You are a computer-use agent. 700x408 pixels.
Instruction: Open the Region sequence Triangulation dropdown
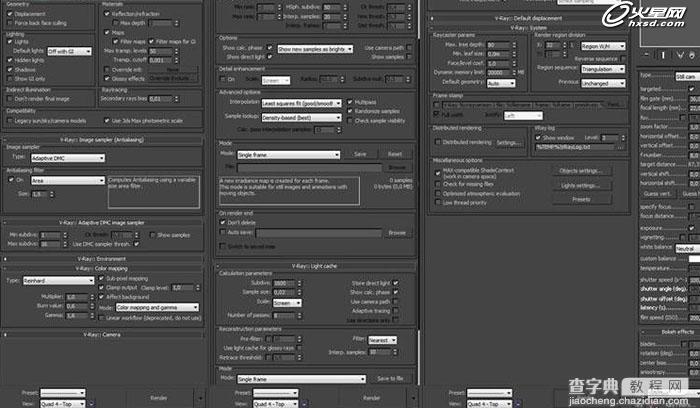pos(603,69)
